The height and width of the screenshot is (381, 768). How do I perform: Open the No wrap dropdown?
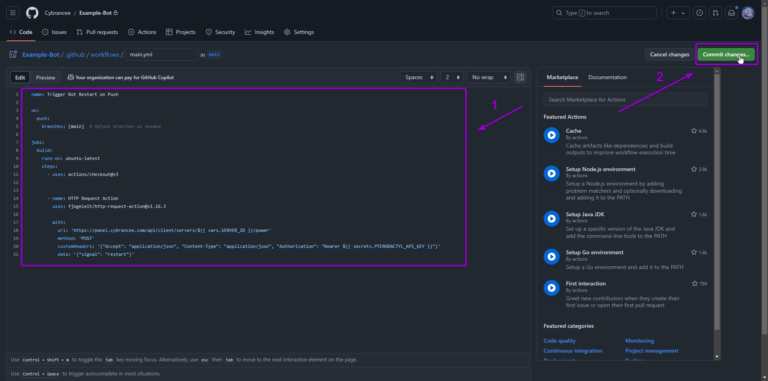488,77
